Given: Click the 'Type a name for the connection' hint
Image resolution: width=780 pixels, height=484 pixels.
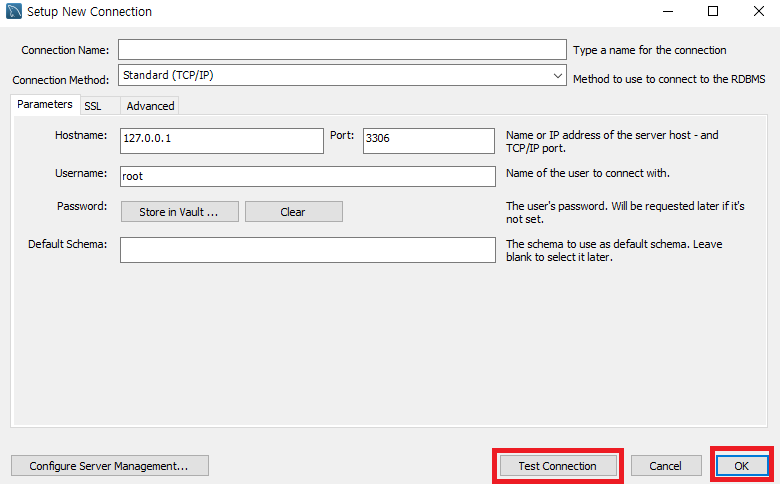Looking at the screenshot, I should [x=650, y=50].
